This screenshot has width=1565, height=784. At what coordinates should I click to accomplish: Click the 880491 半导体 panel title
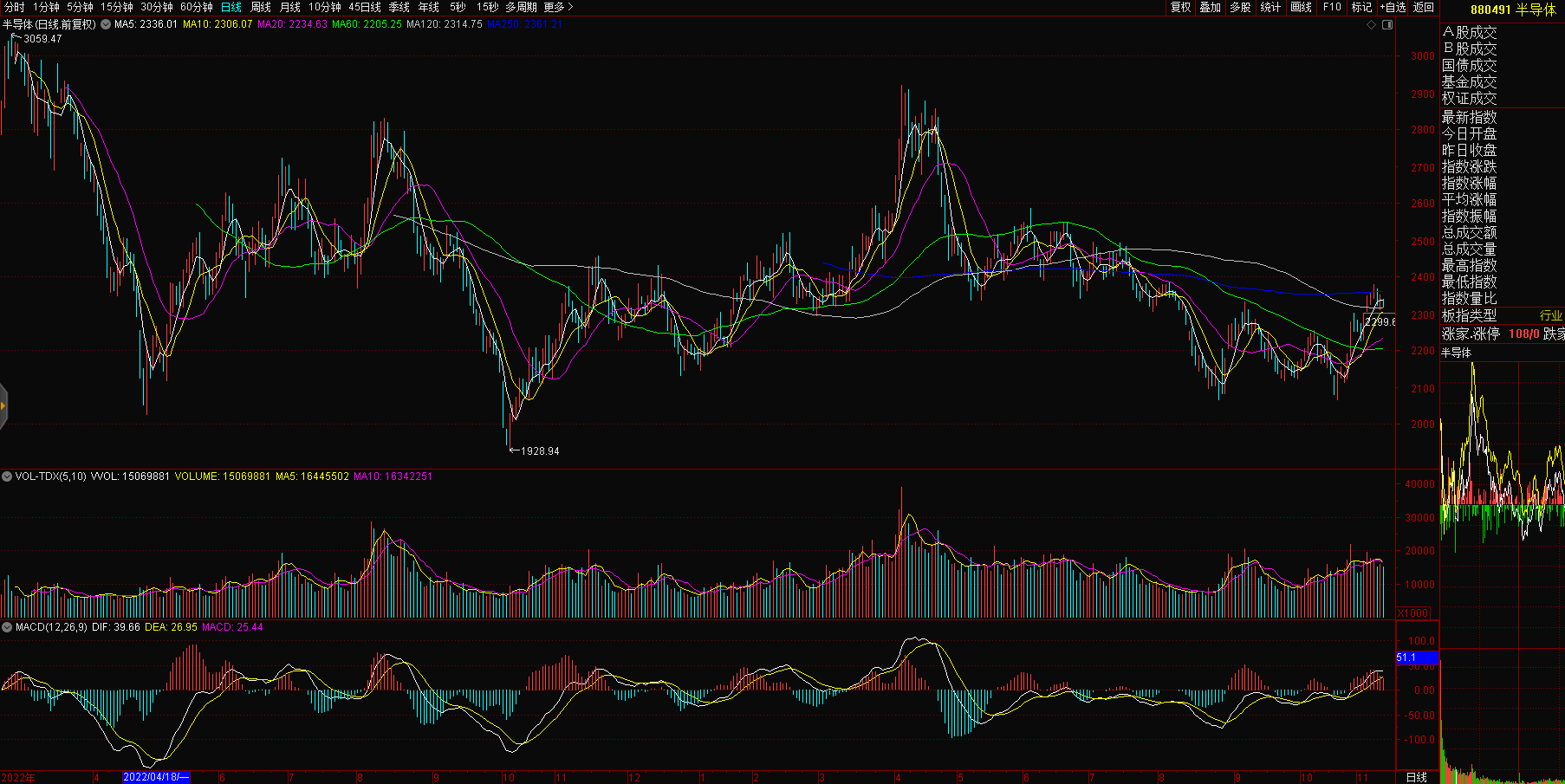point(1513,10)
